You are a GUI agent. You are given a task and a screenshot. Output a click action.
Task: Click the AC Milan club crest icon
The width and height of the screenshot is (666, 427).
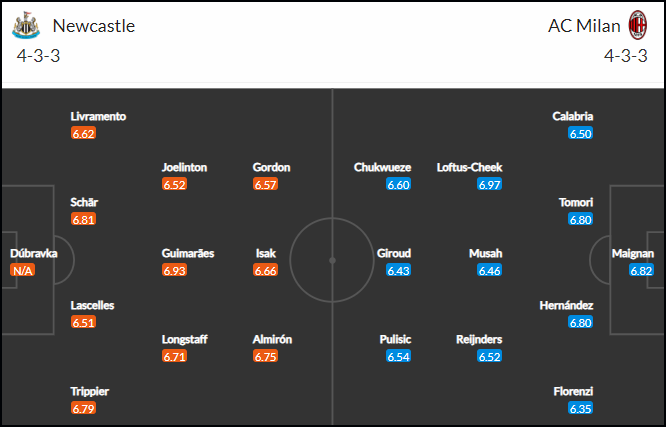tap(638, 25)
